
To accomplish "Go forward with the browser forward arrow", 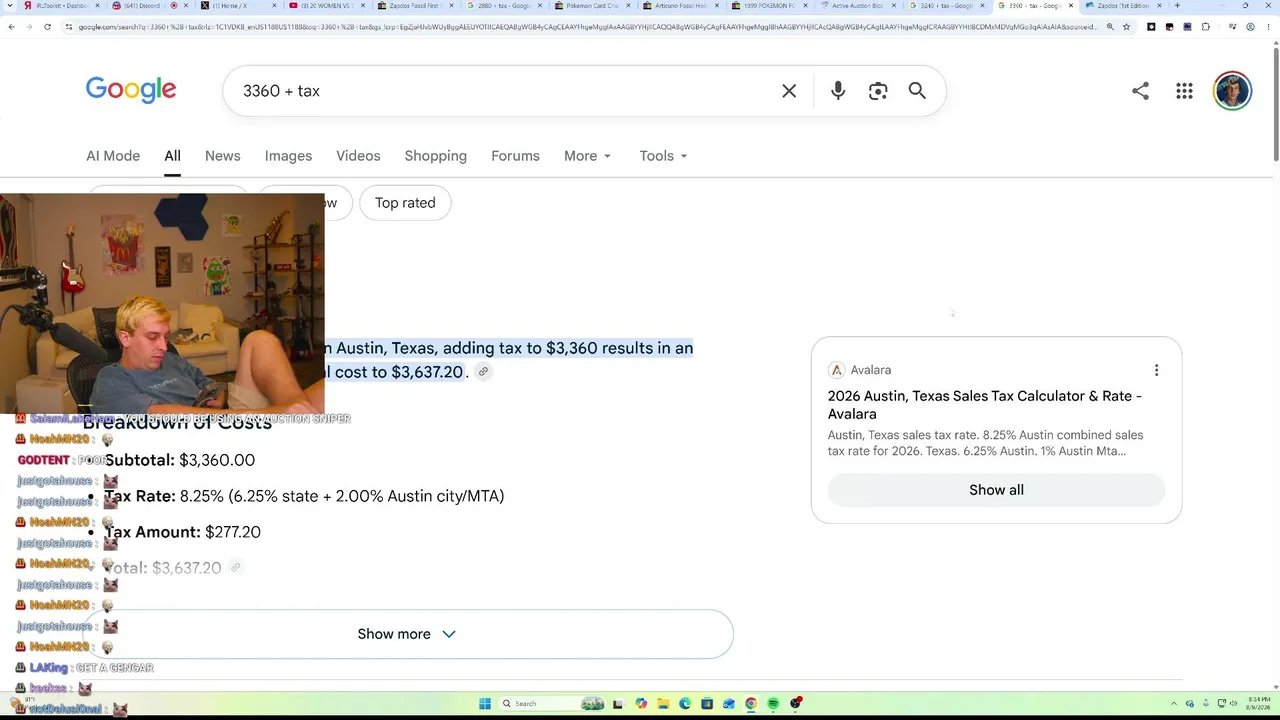I will click(x=29, y=27).
